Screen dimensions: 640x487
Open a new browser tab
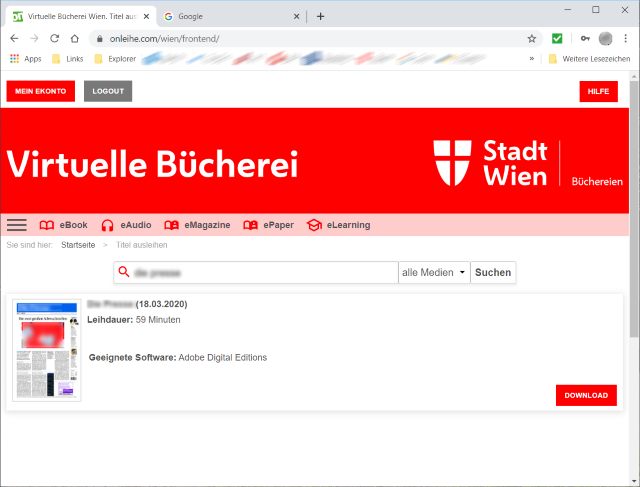[320, 16]
